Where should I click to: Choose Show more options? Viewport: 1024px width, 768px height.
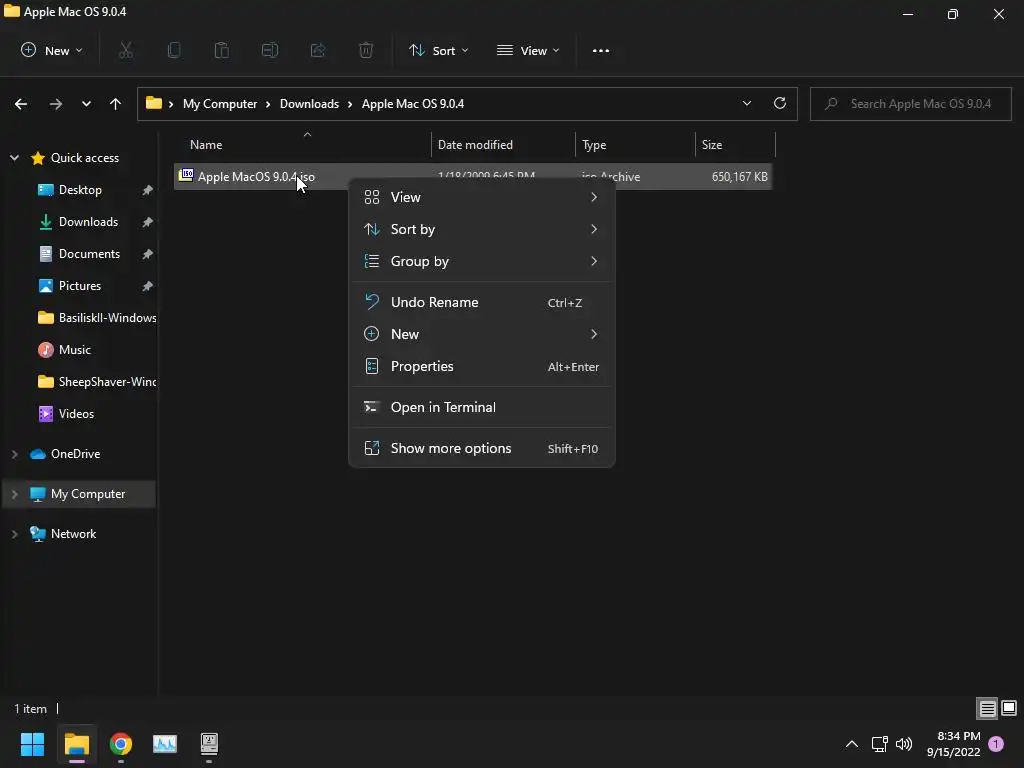pyautogui.click(x=482, y=449)
